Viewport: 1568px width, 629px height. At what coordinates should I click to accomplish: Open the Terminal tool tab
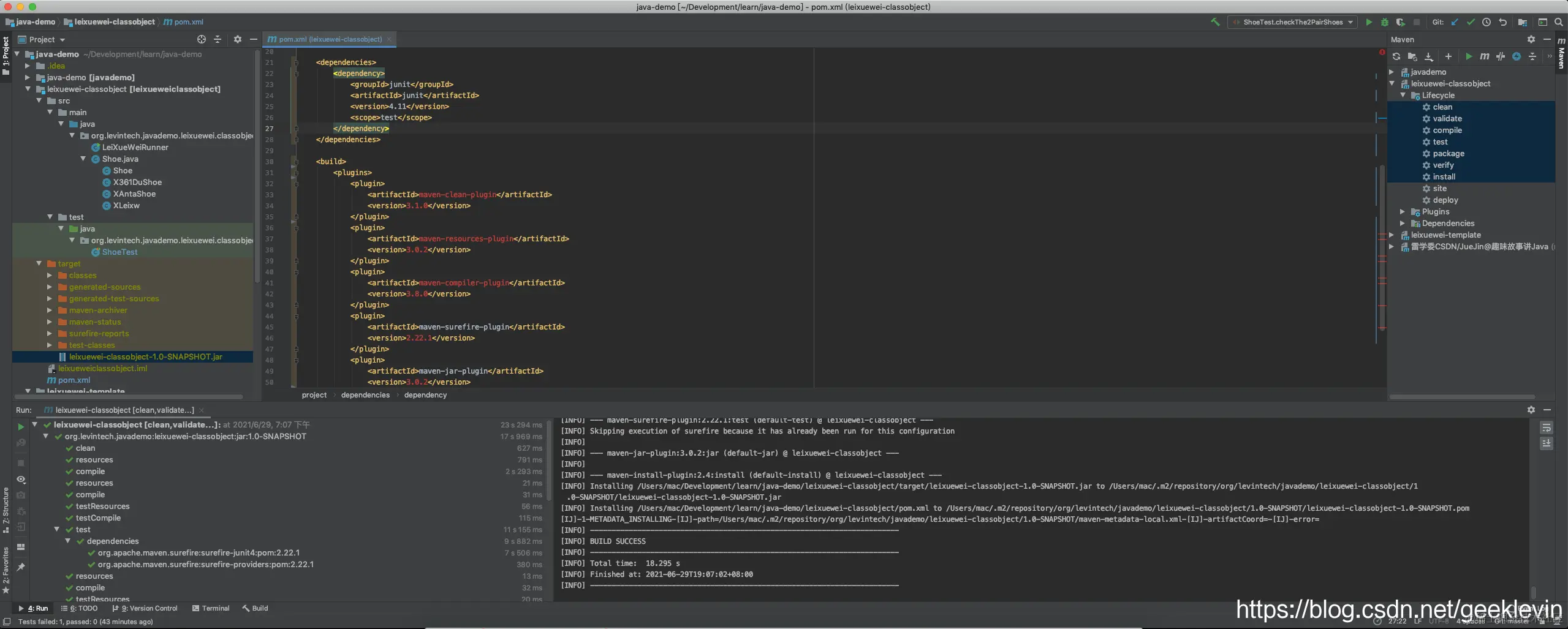click(x=211, y=608)
